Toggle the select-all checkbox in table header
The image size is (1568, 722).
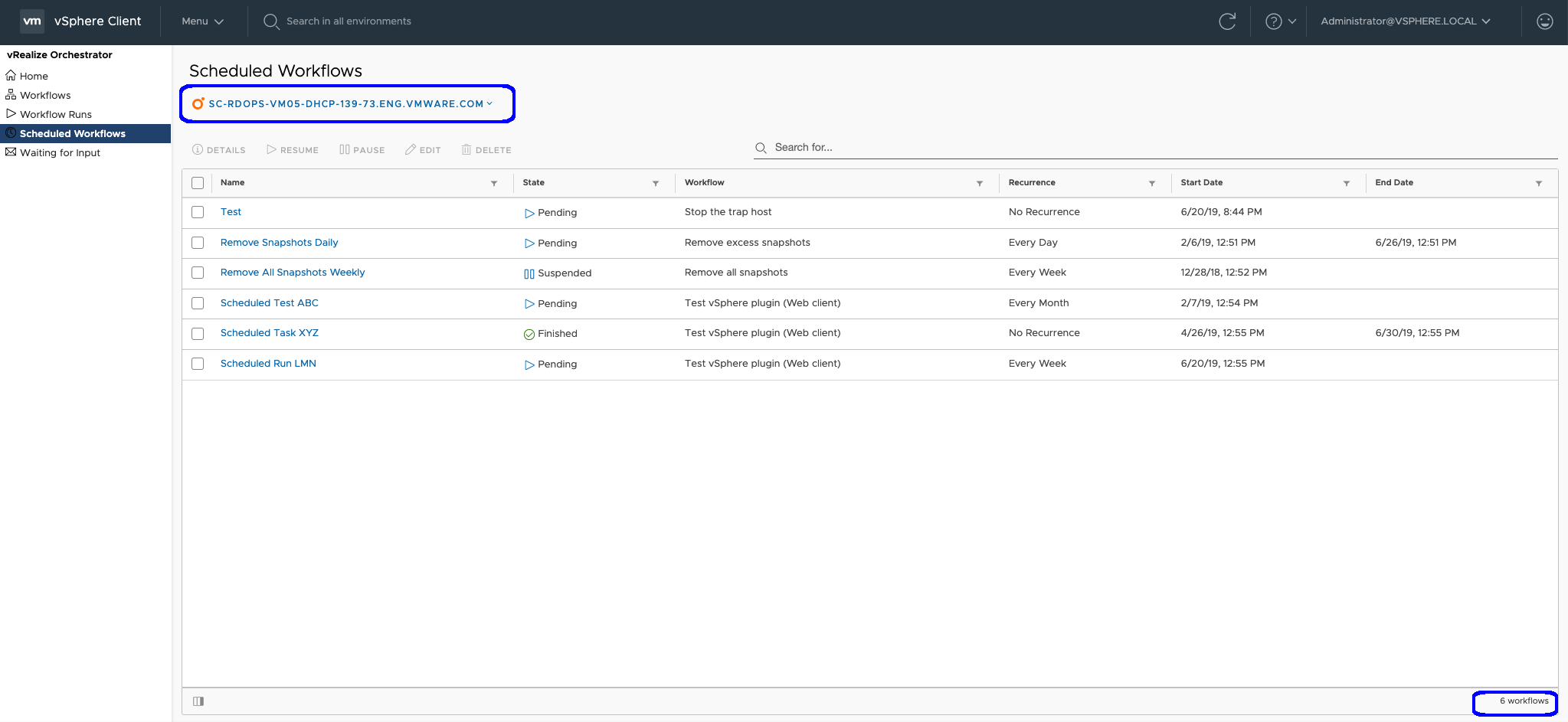pos(198,183)
